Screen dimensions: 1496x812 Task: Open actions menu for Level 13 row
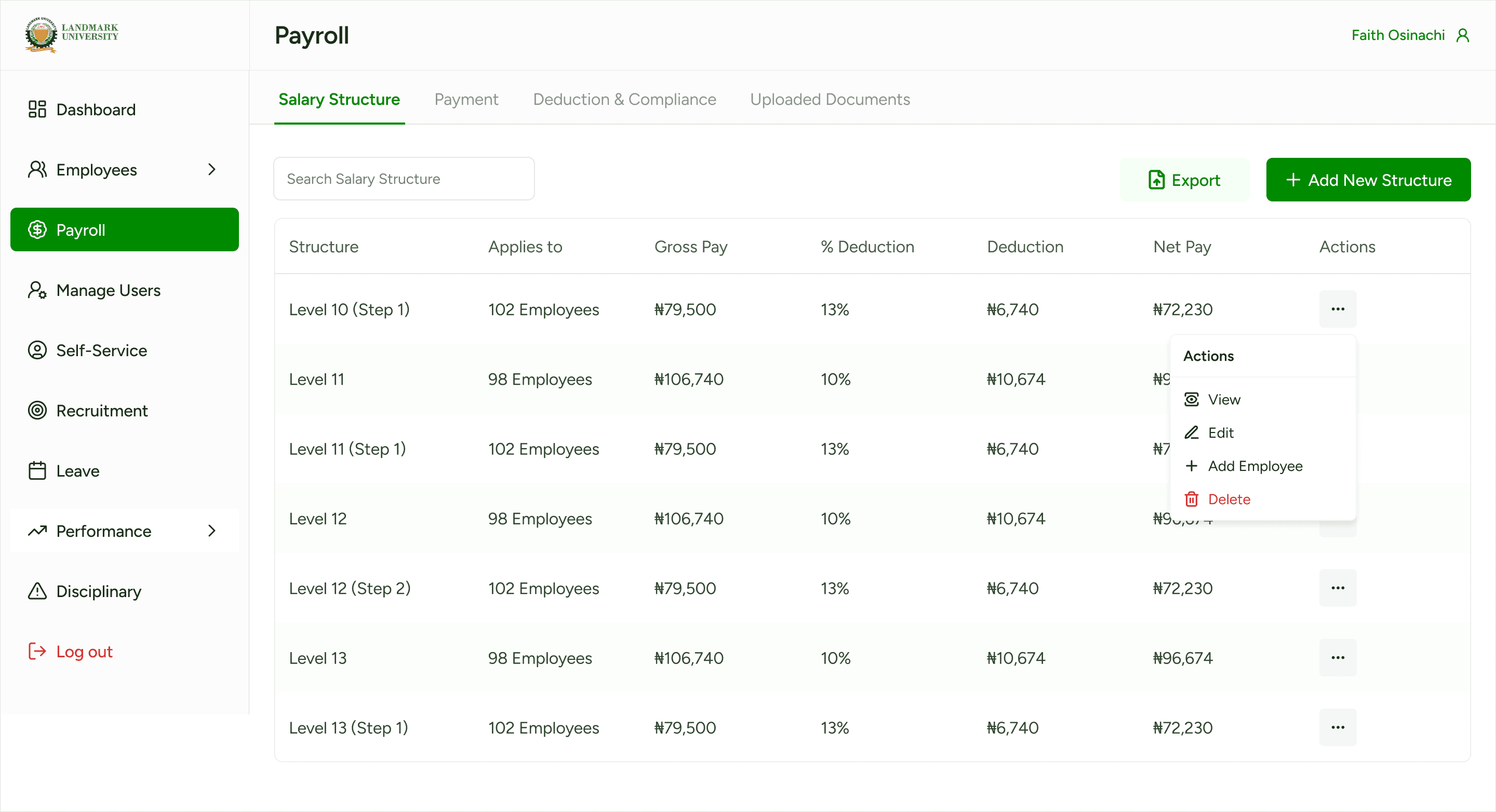click(x=1338, y=658)
